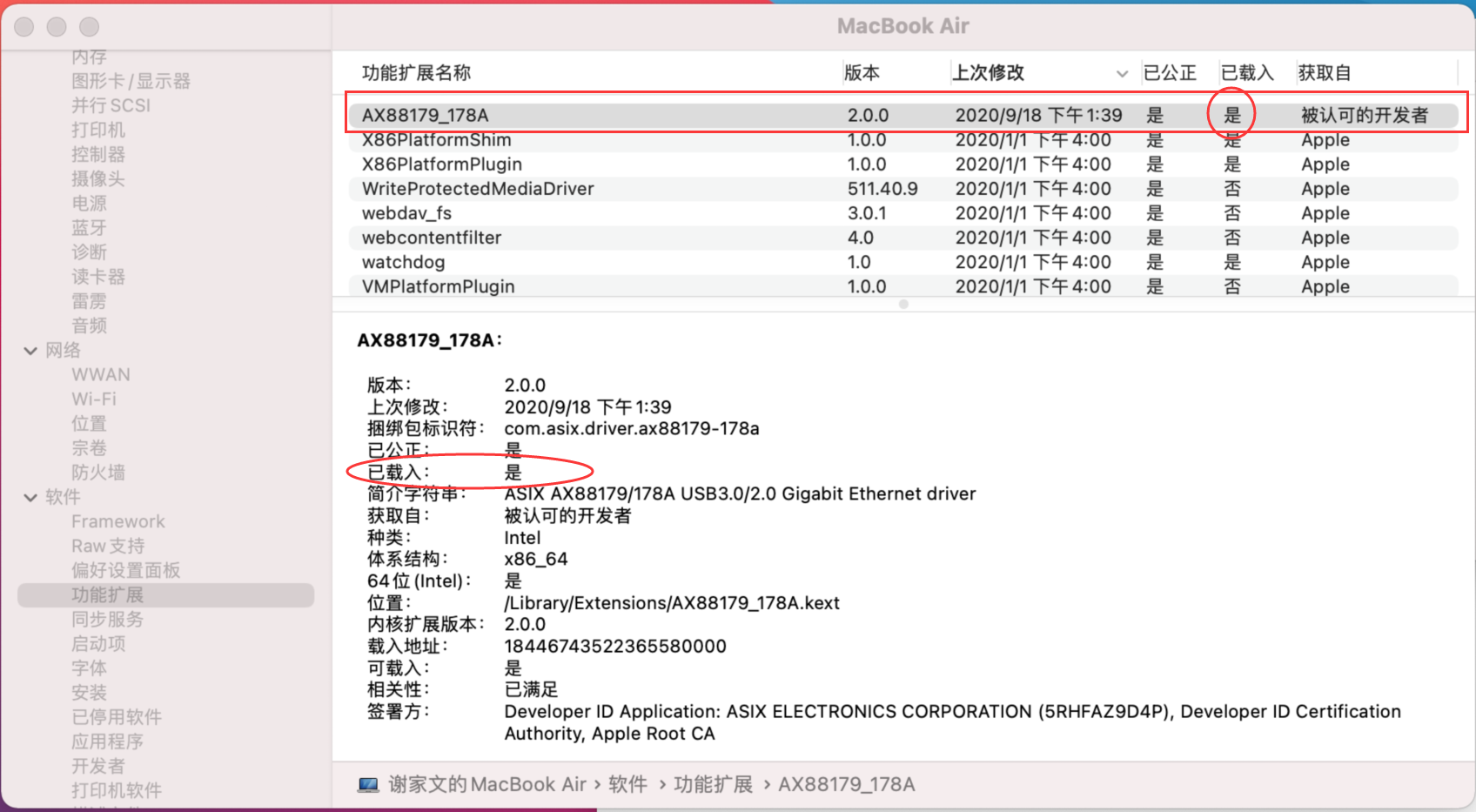The width and height of the screenshot is (1476, 812).
Task: Sort by 功能扩展名称 column header
Action: point(416,73)
